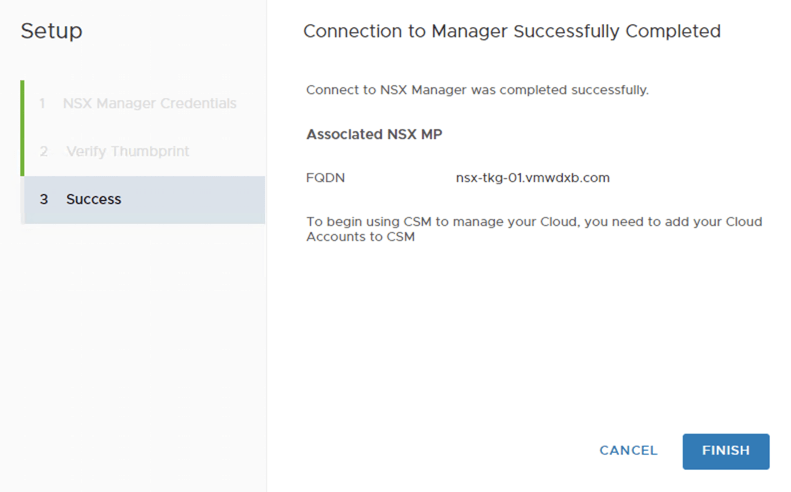Click the Associated NSX MP heading
This screenshot has width=791, height=492.
point(374,134)
